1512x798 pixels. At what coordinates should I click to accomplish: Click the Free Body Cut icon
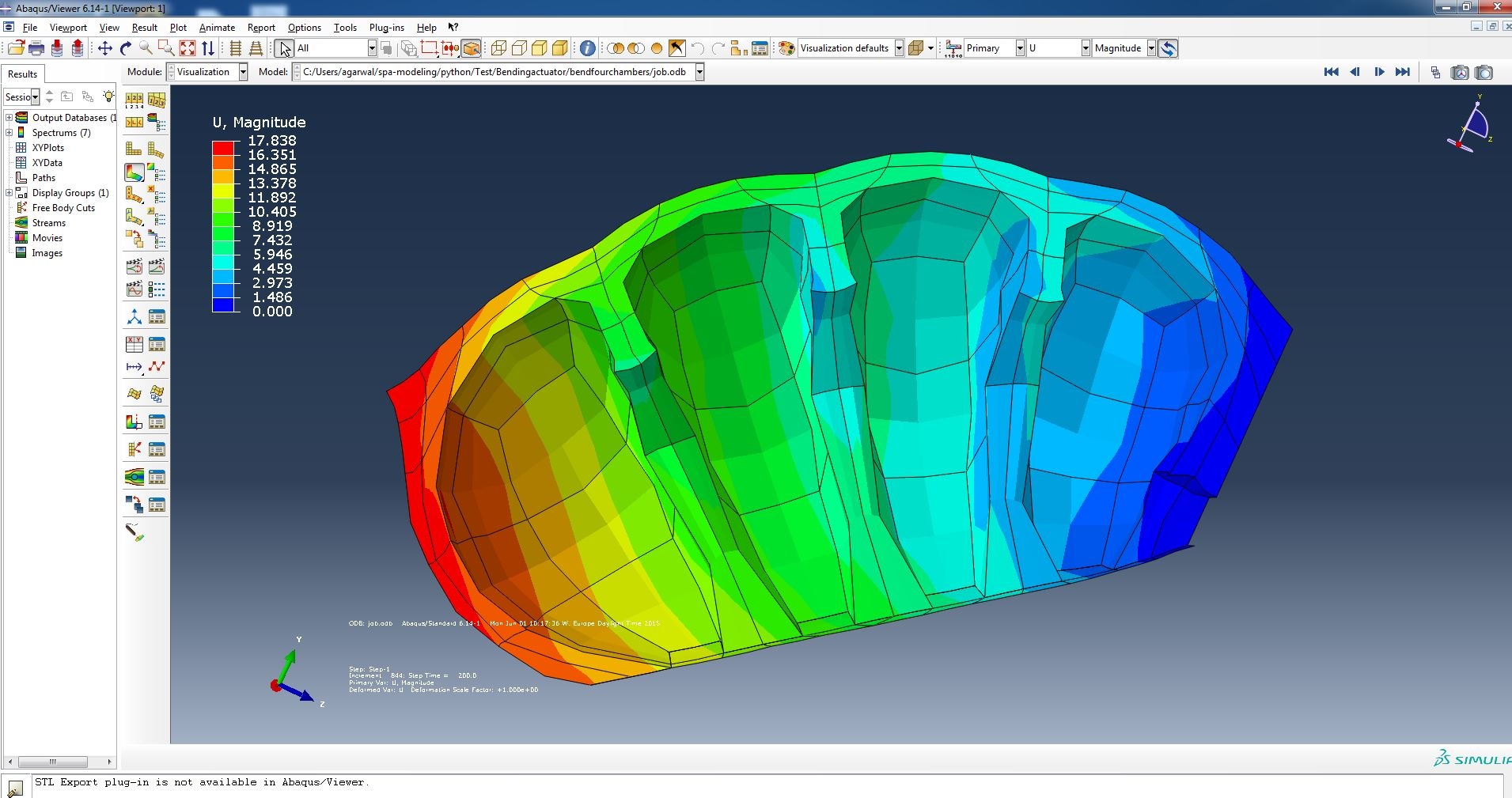135,449
